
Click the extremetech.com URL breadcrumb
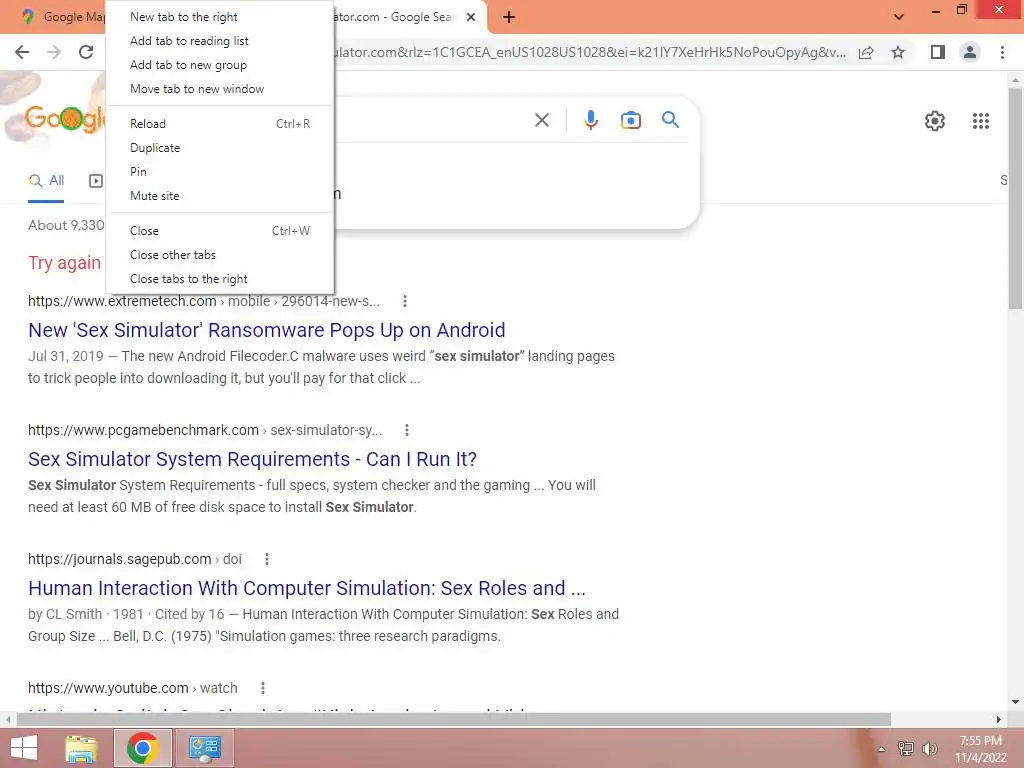(x=204, y=301)
